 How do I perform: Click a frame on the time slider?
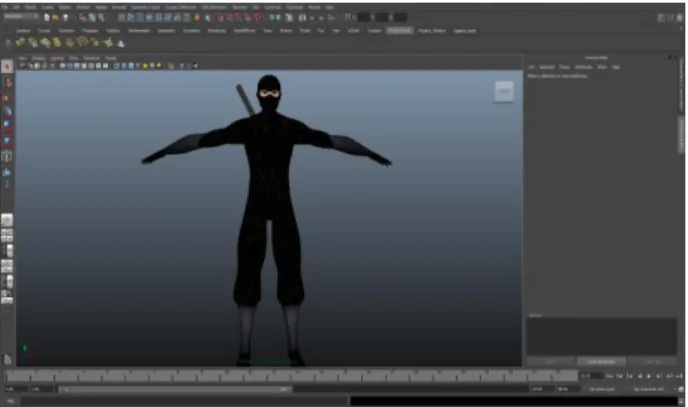point(291,376)
